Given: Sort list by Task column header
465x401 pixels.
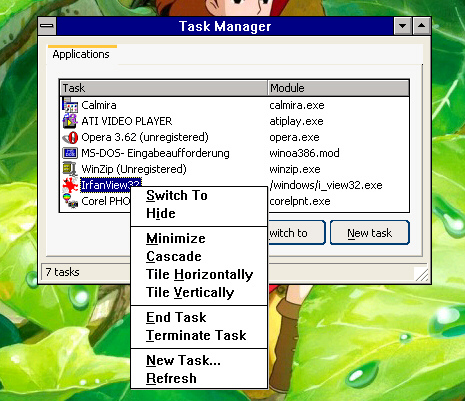Looking at the screenshot, I should tap(164, 88).
